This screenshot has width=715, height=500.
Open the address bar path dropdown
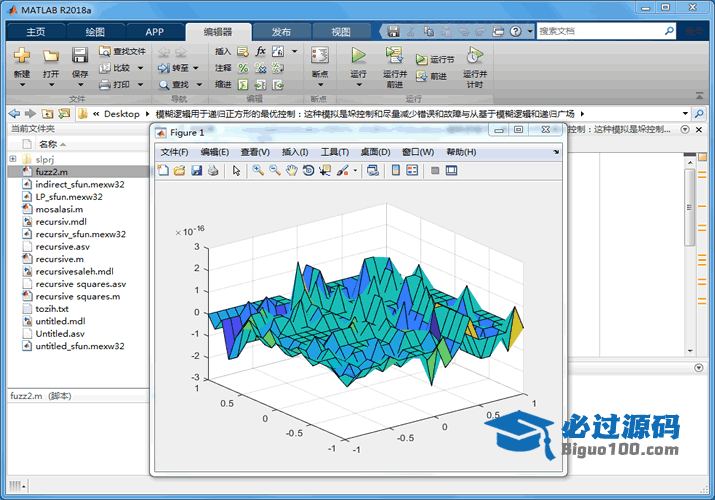pyautogui.click(x=685, y=113)
